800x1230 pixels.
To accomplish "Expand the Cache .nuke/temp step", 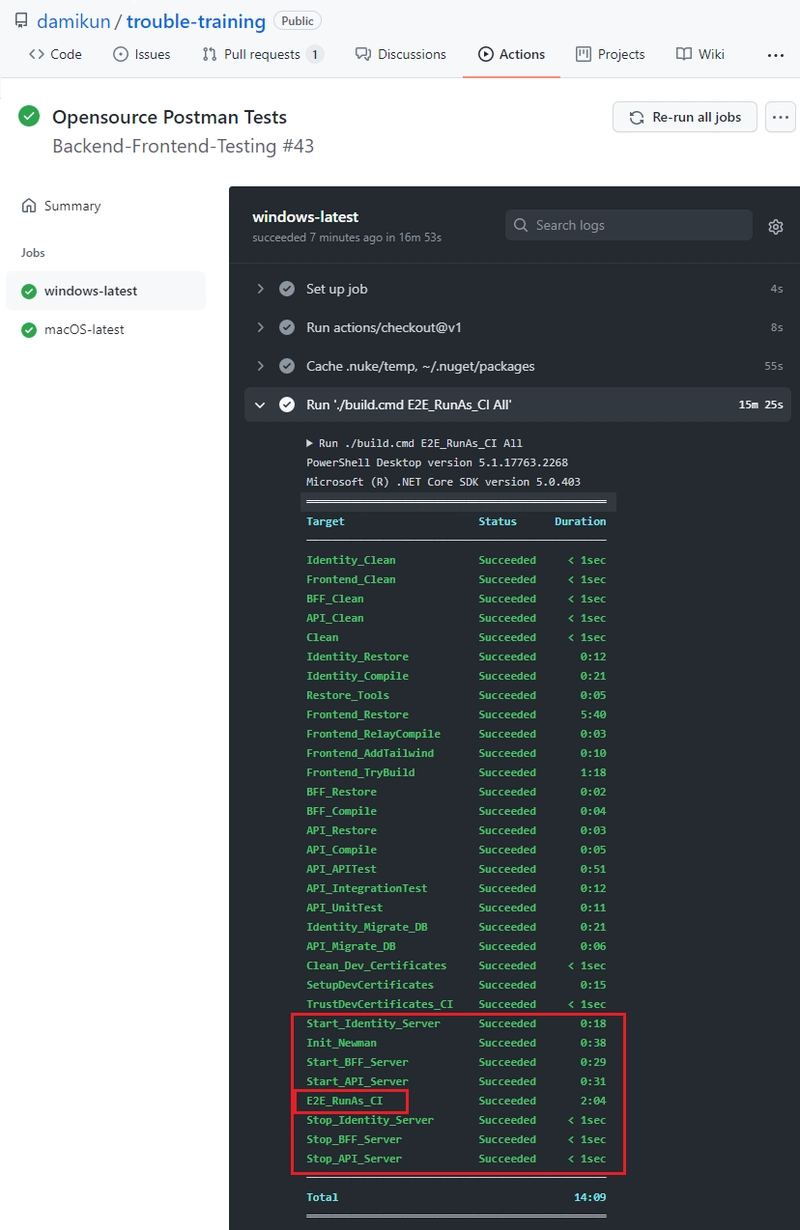I will click(x=260, y=366).
